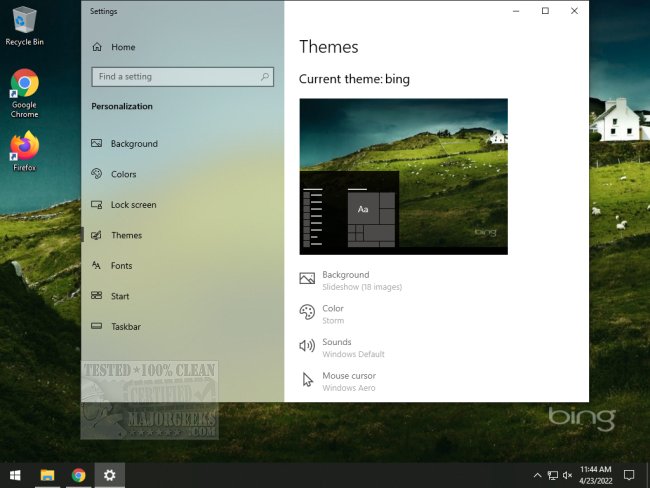
Task: Open Colors settings page
Action: click(182, 174)
